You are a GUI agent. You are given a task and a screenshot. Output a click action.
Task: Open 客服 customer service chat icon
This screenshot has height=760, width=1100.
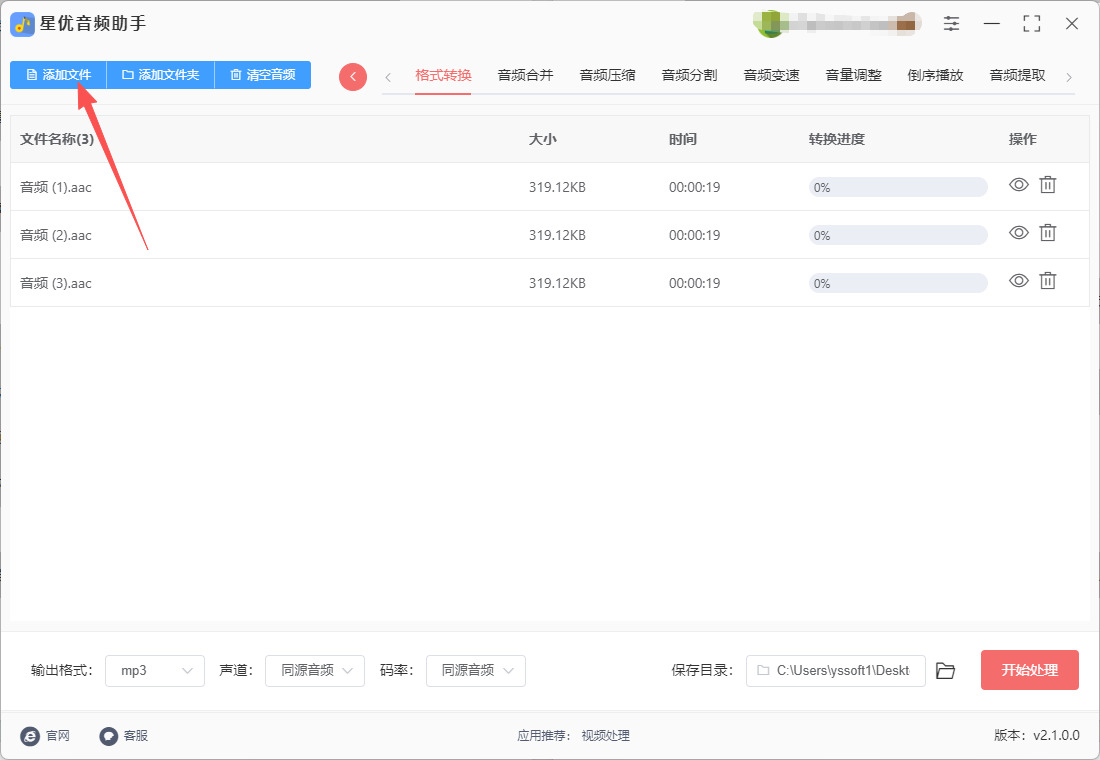coord(109,736)
